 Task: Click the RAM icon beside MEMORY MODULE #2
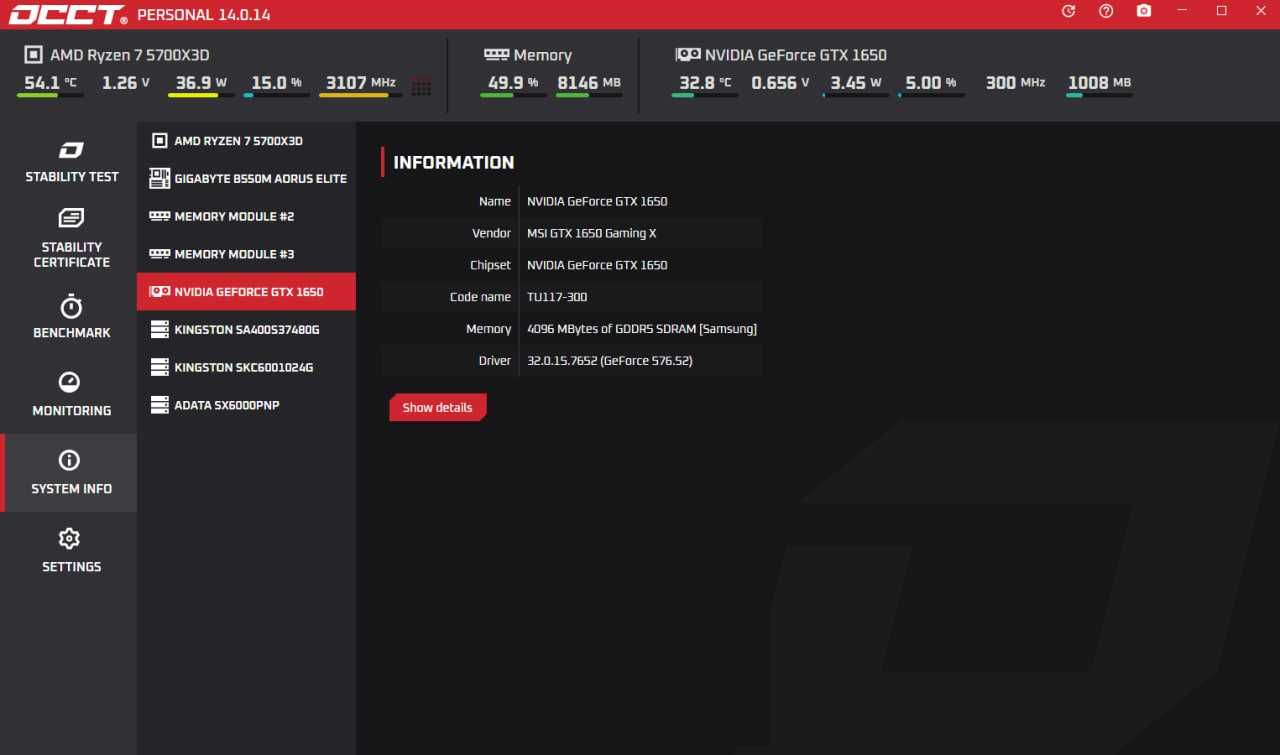(x=159, y=216)
